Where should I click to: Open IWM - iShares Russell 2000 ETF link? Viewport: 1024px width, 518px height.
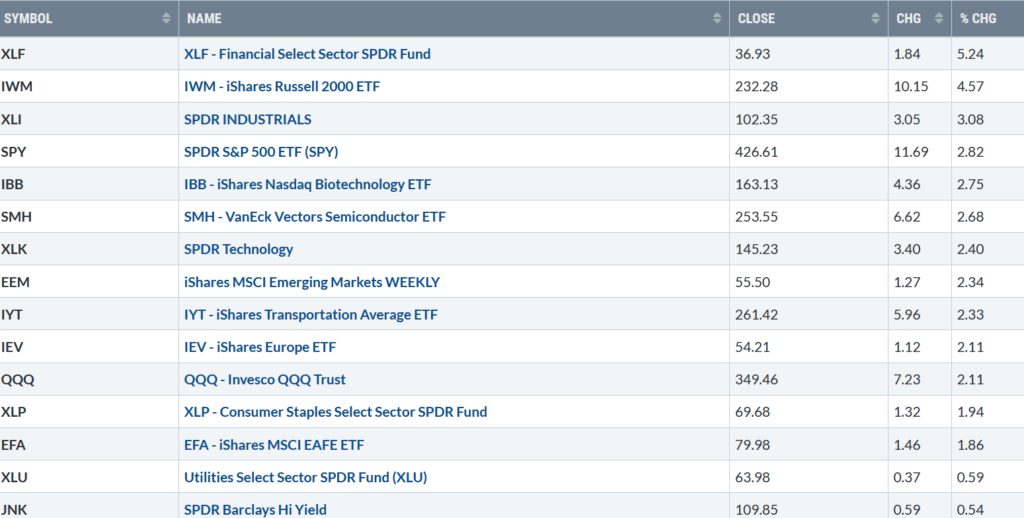[281, 86]
